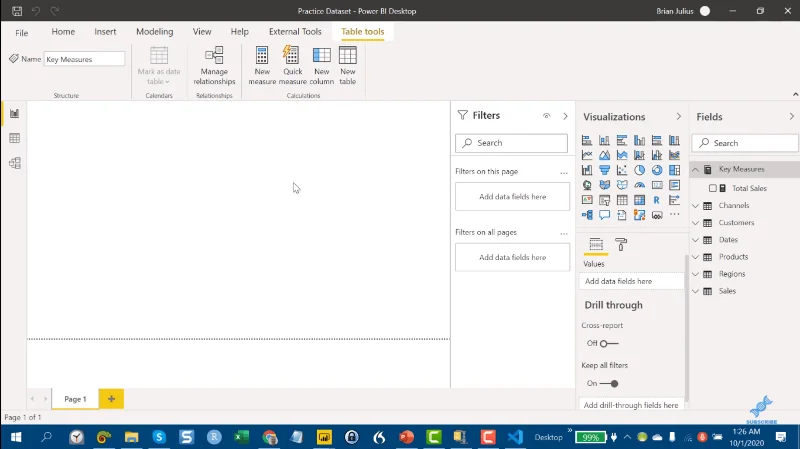Screen dimensions: 800x449
Task: Click the New table button
Action: [348, 65]
